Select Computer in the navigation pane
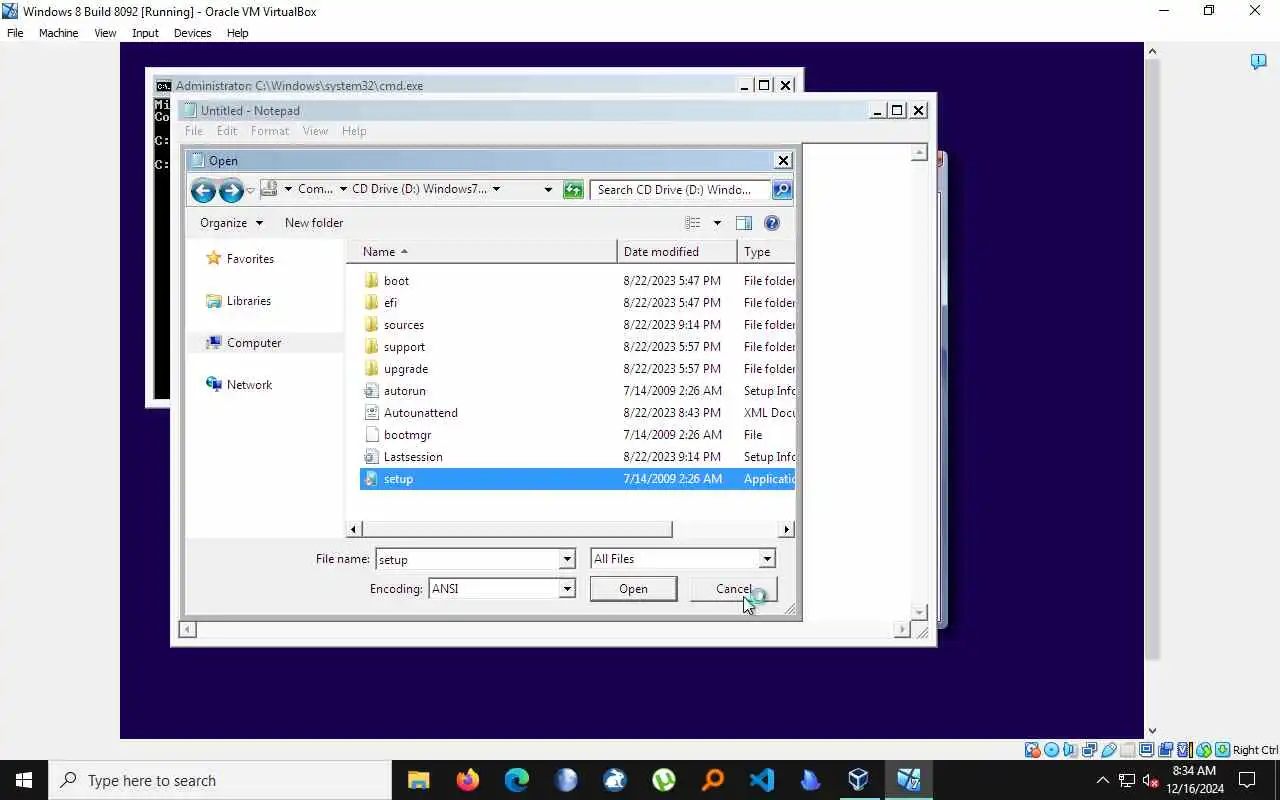 pyautogui.click(x=244, y=343)
